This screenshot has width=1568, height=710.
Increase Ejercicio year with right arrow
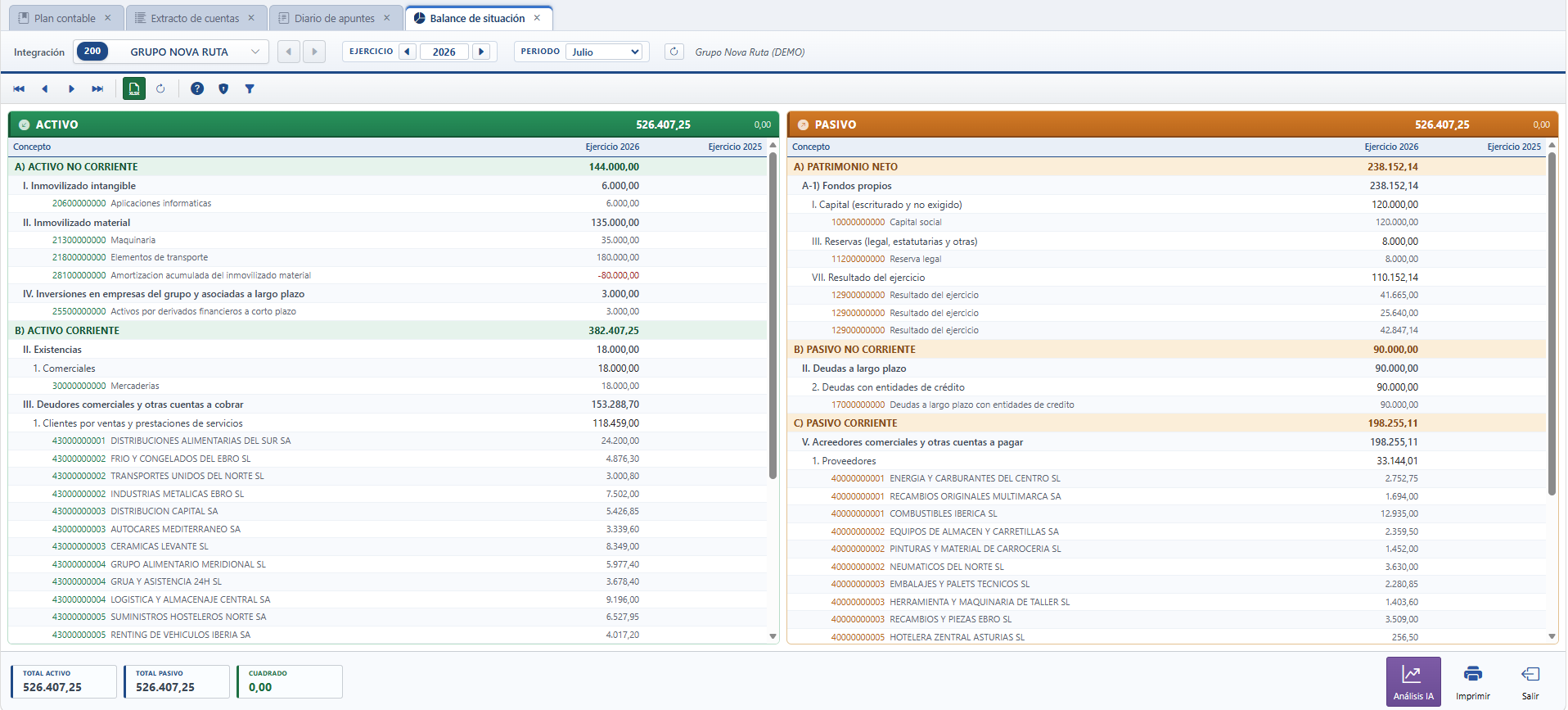pos(482,52)
